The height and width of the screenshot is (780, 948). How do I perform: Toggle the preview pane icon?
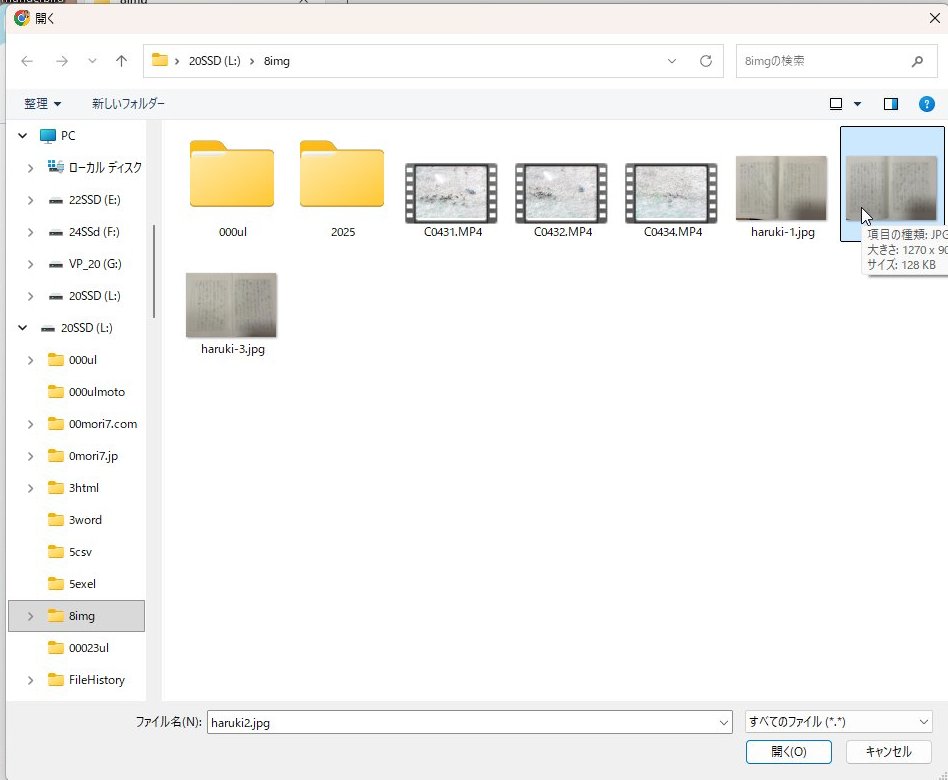point(891,104)
